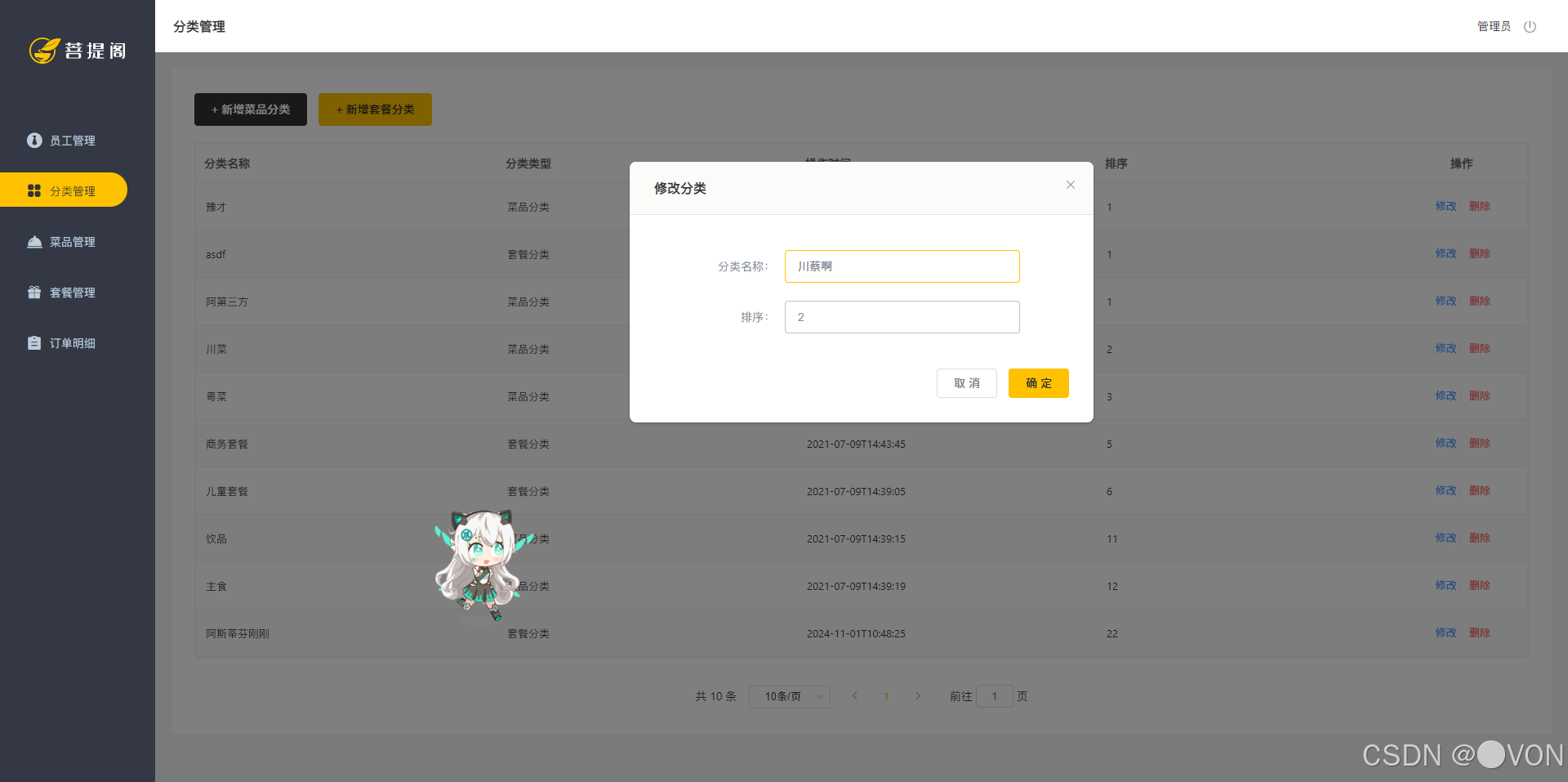
Task: Click 删除 for 儿童套餐 row
Action: 1480,490
